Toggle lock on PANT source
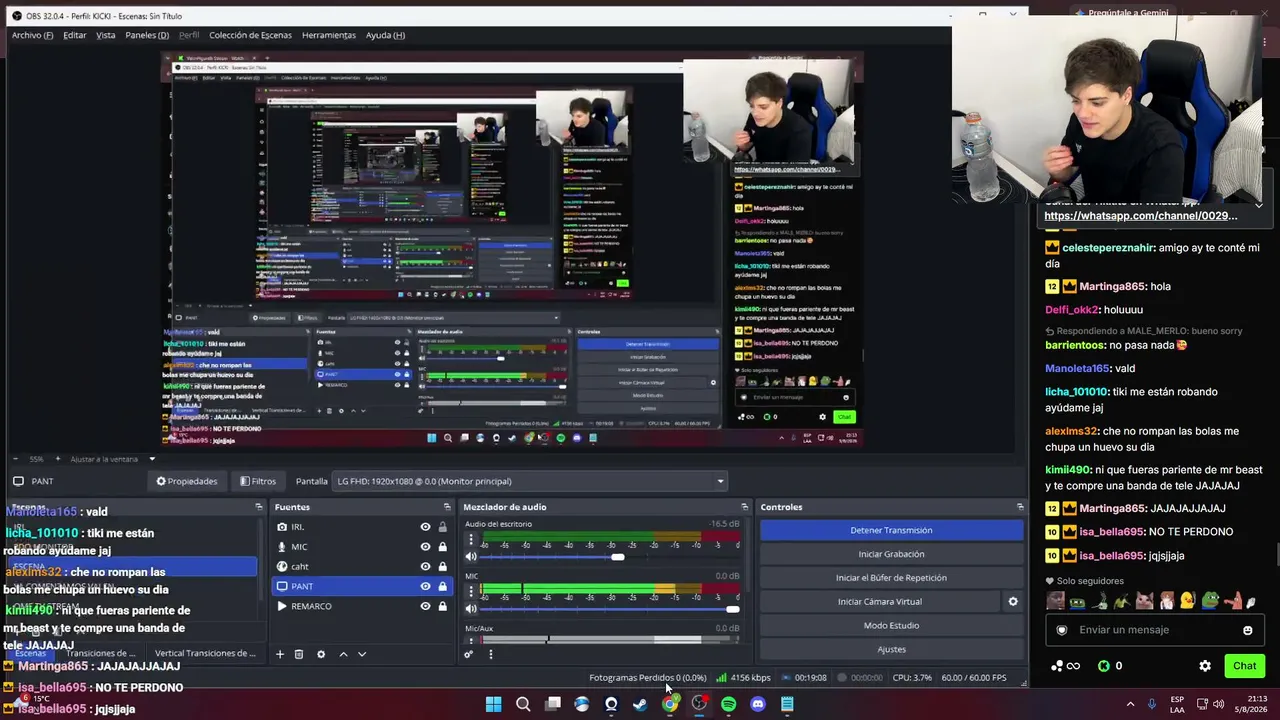1280x720 pixels. point(442,586)
